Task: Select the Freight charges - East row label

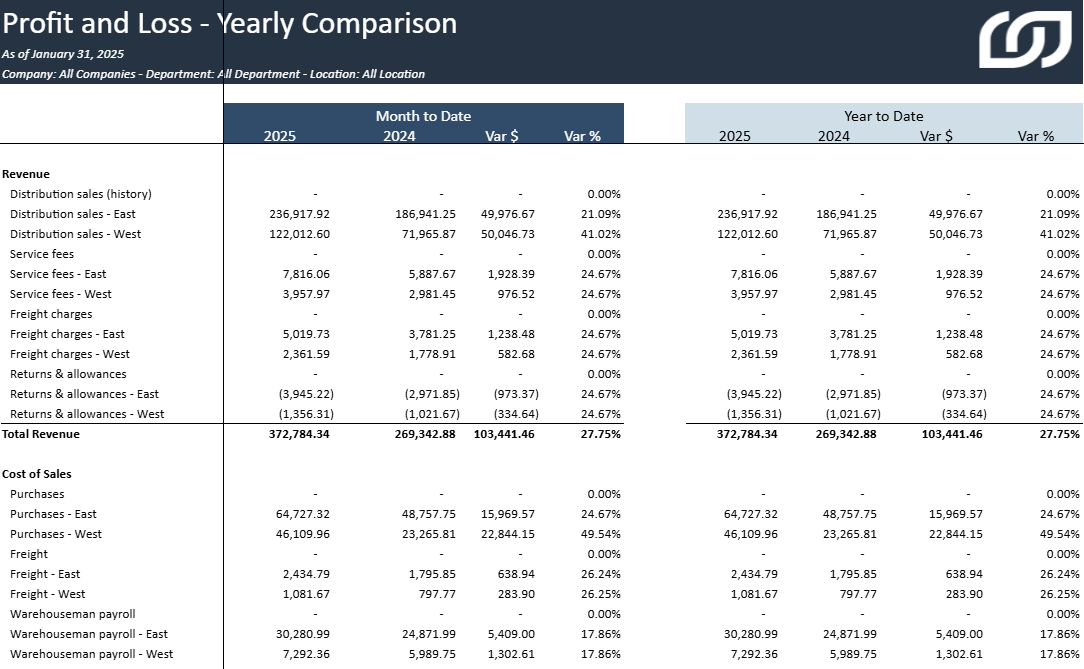Action: coord(68,334)
